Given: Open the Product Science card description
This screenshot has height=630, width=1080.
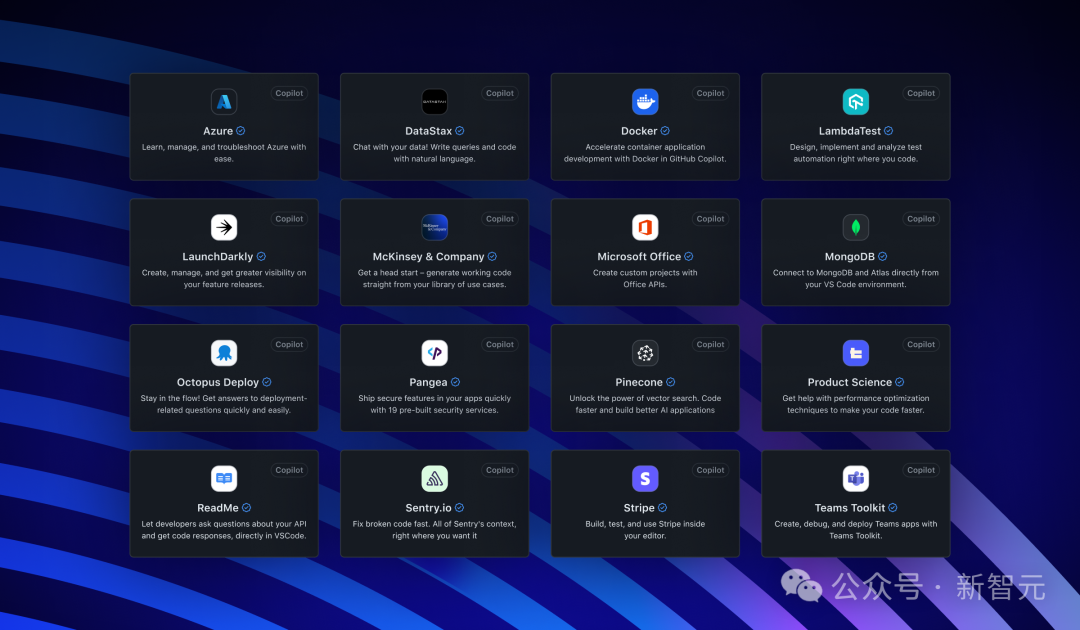Looking at the screenshot, I should [855, 404].
